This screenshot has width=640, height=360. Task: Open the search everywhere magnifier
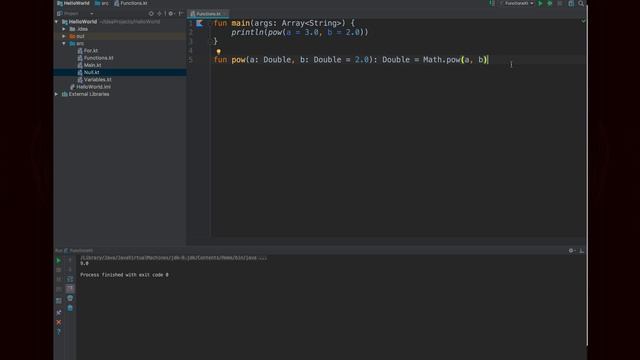(x=581, y=3)
